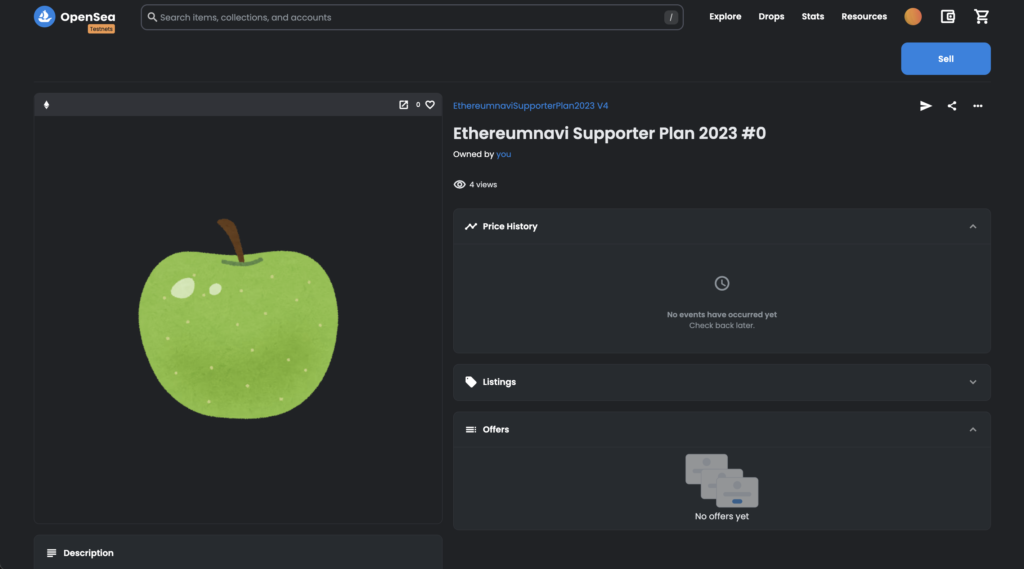Click the slash shortcut key in search
1024x569 pixels.
[671, 18]
